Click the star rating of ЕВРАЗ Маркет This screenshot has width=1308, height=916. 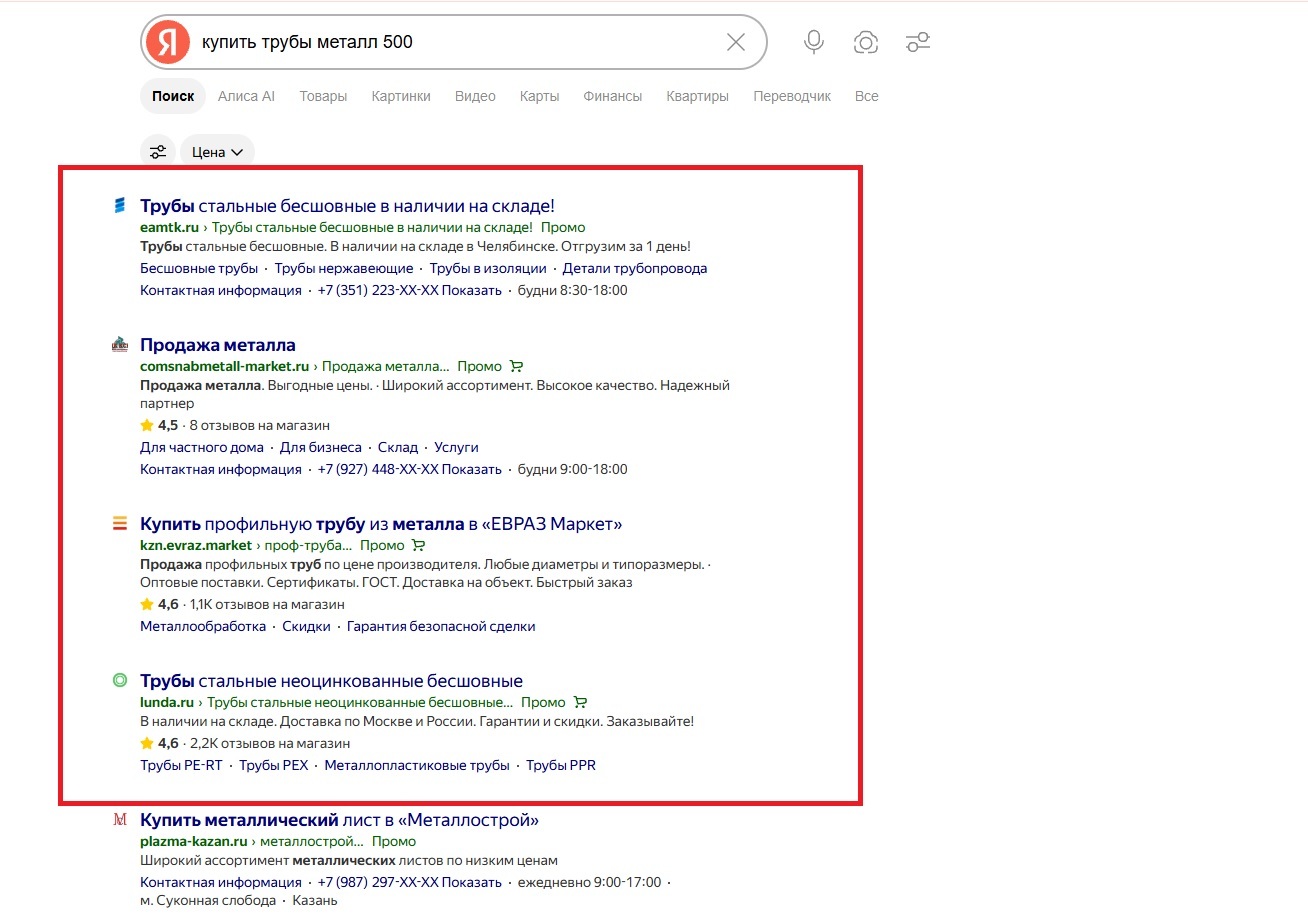tap(160, 604)
